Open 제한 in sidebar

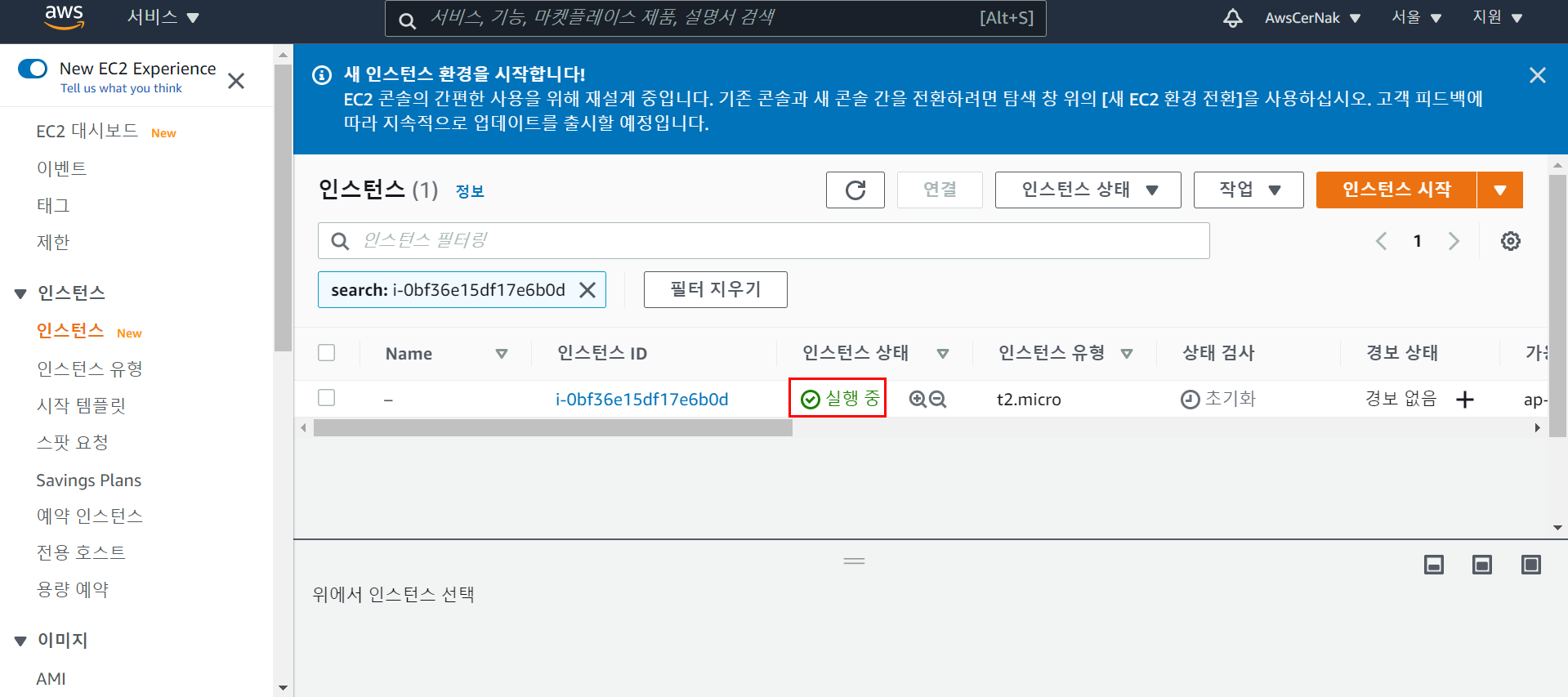click(x=53, y=242)
